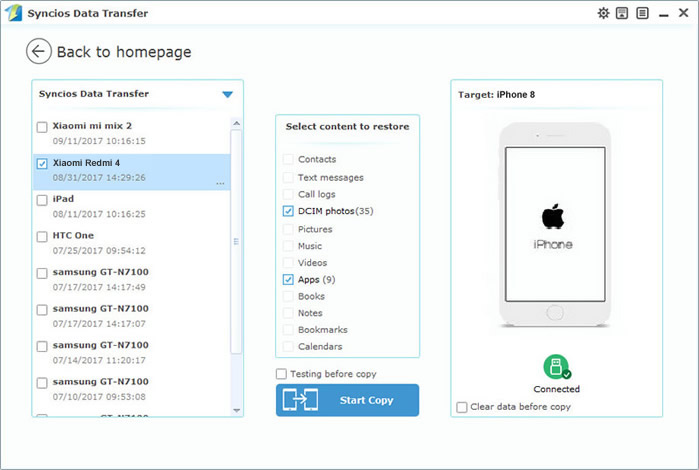This screenshot has width=699, height=470.
Task: Tick the Text messages checkbox
Action: coord(288,177)
